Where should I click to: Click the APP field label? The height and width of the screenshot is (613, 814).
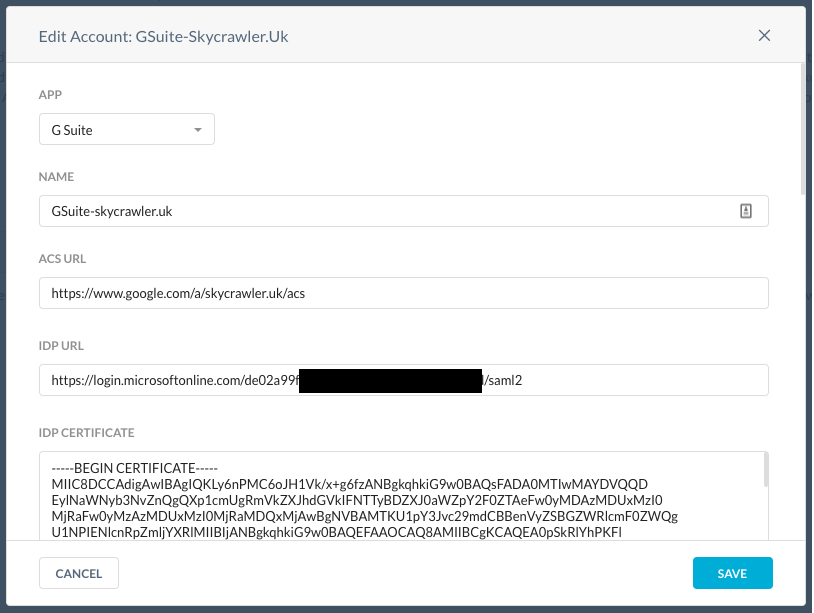(50, 94)
